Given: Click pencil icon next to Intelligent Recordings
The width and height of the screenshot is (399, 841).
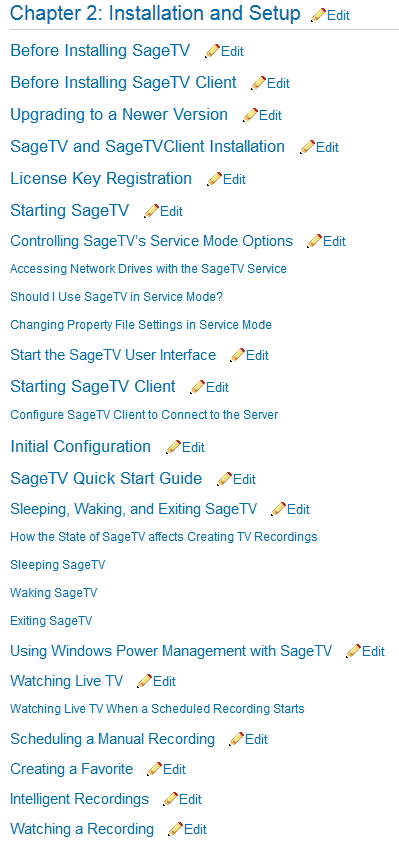Looking at the screenshot, I should (x=171, y=800).
